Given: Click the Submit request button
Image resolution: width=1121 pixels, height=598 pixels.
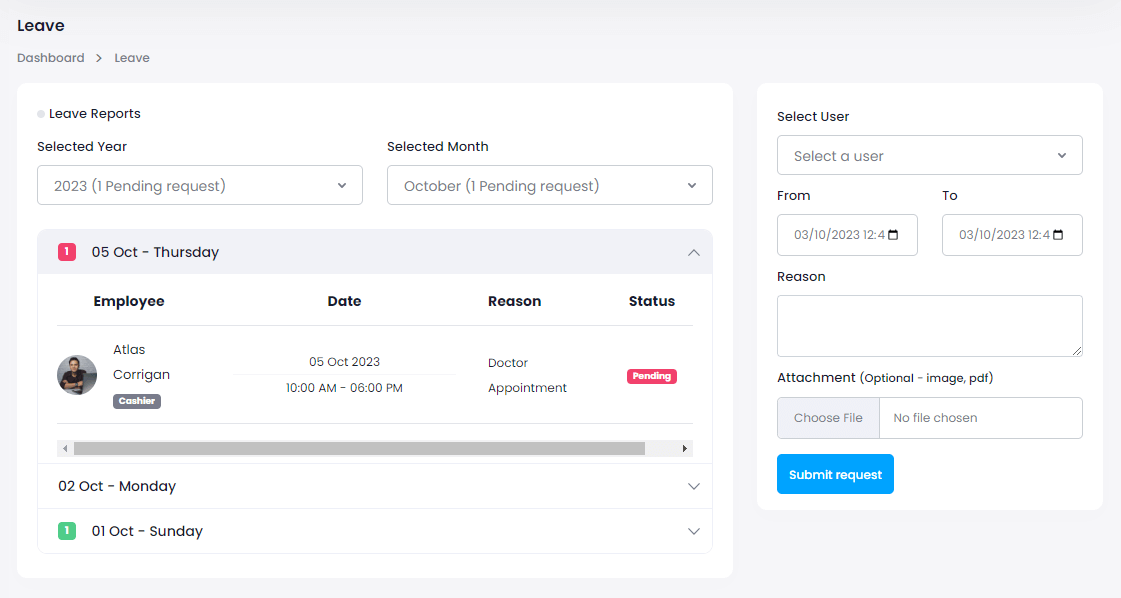Looking at the screenshot, I should [x=835, y=475].
